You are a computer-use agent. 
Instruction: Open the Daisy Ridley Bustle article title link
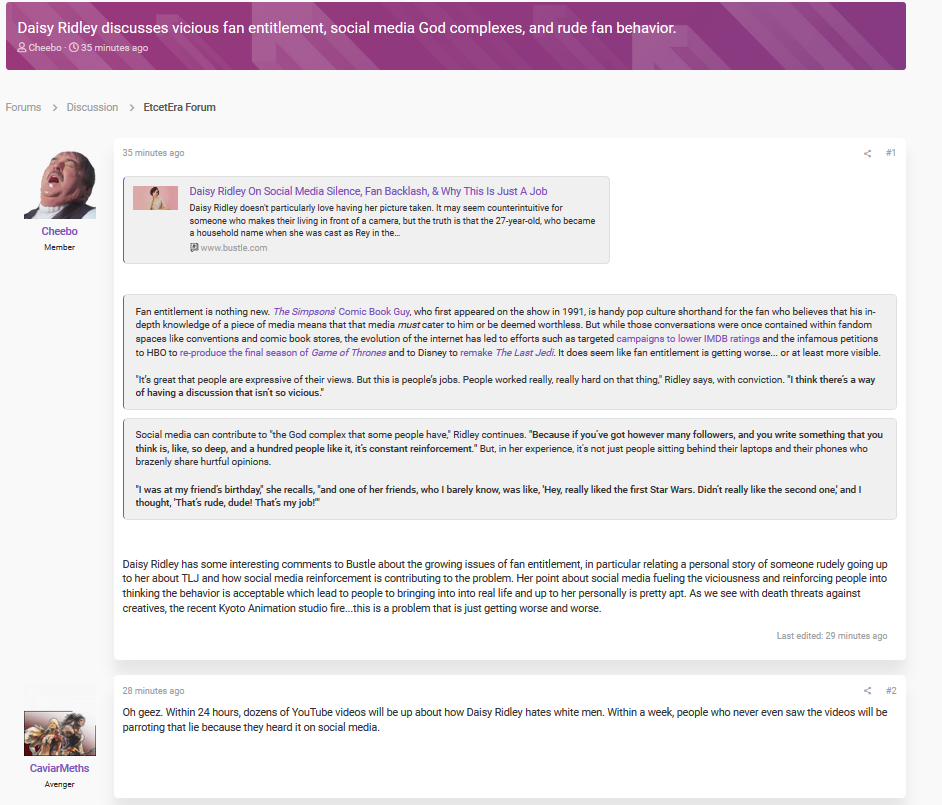coord(368,191)
